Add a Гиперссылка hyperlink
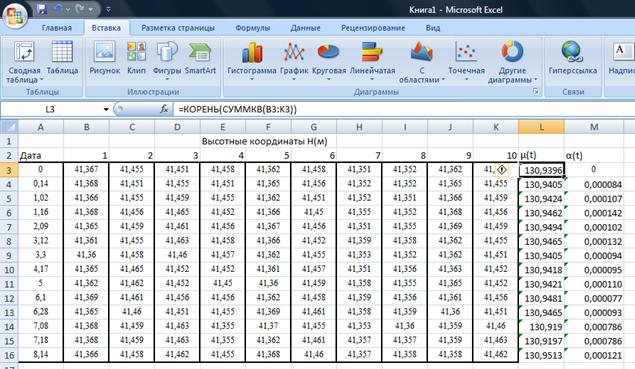The height and width of the screenshot is (369, 635). 572,58
